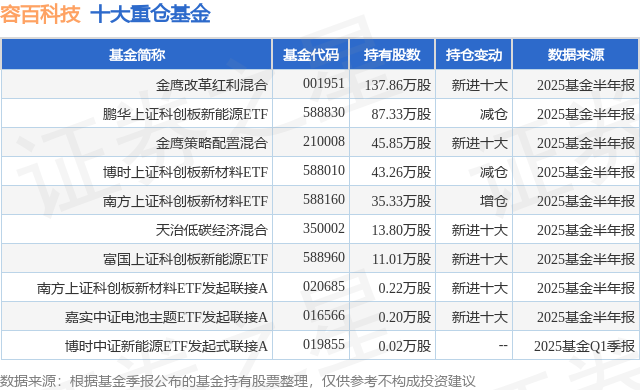Open fund 天治低碳经济混合
Screen dimensions: 640x390
click(211, 230)
